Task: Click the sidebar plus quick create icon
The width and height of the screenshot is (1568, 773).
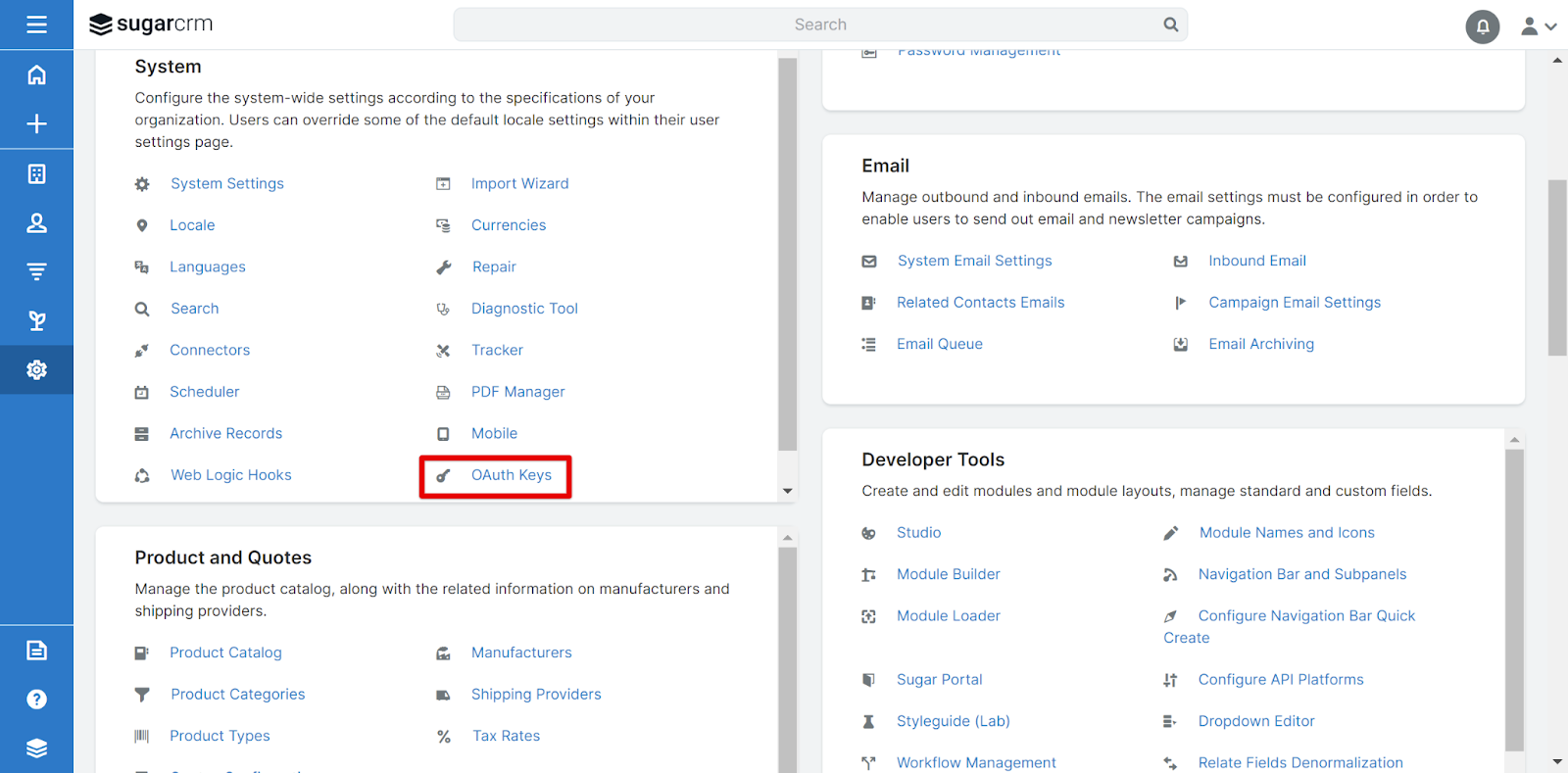Action: click(x=36, y=123)
